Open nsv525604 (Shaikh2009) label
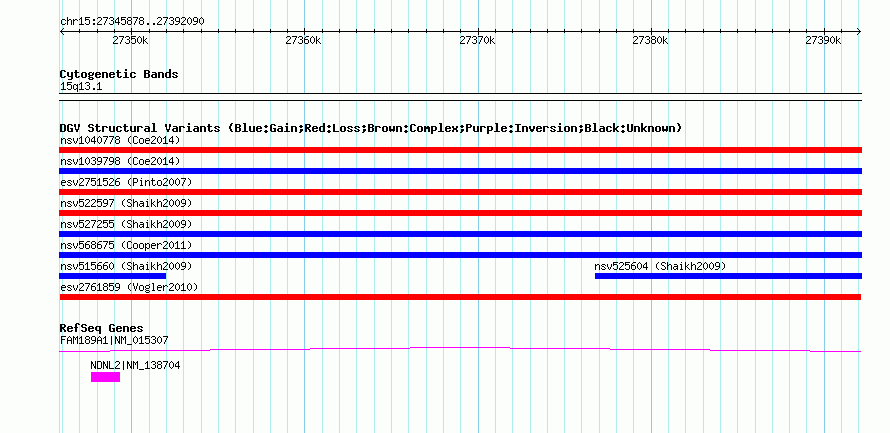This screenshot has height=433, width=890. coord(660,266)
